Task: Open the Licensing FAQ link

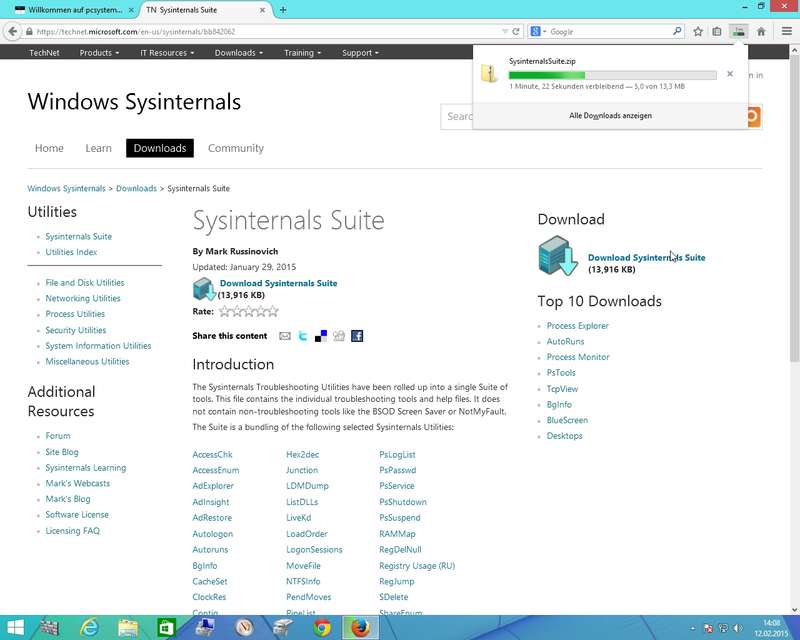Action: 72,531
